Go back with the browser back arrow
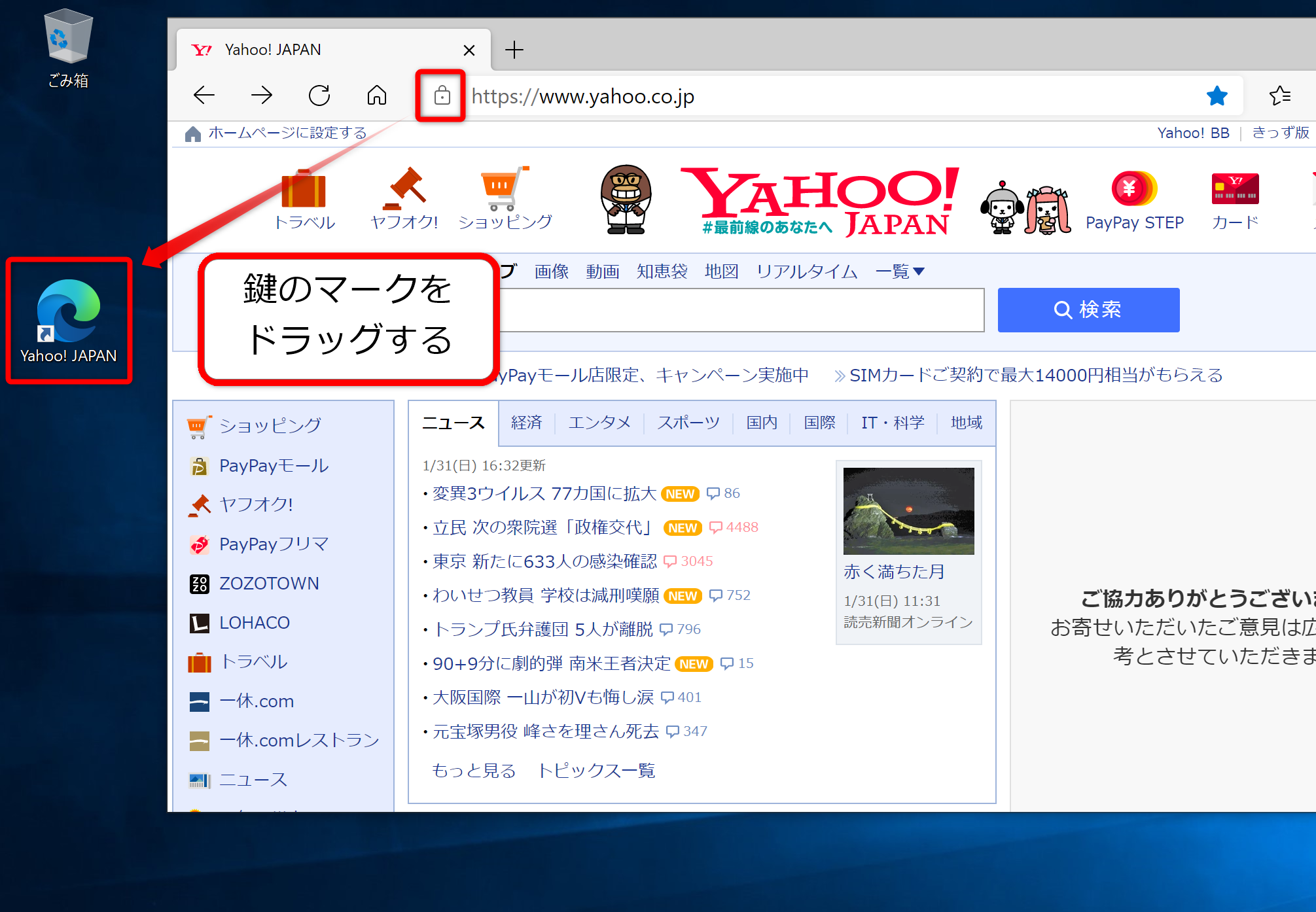This screenshot has height=912, width=1316. coord(204,96)
